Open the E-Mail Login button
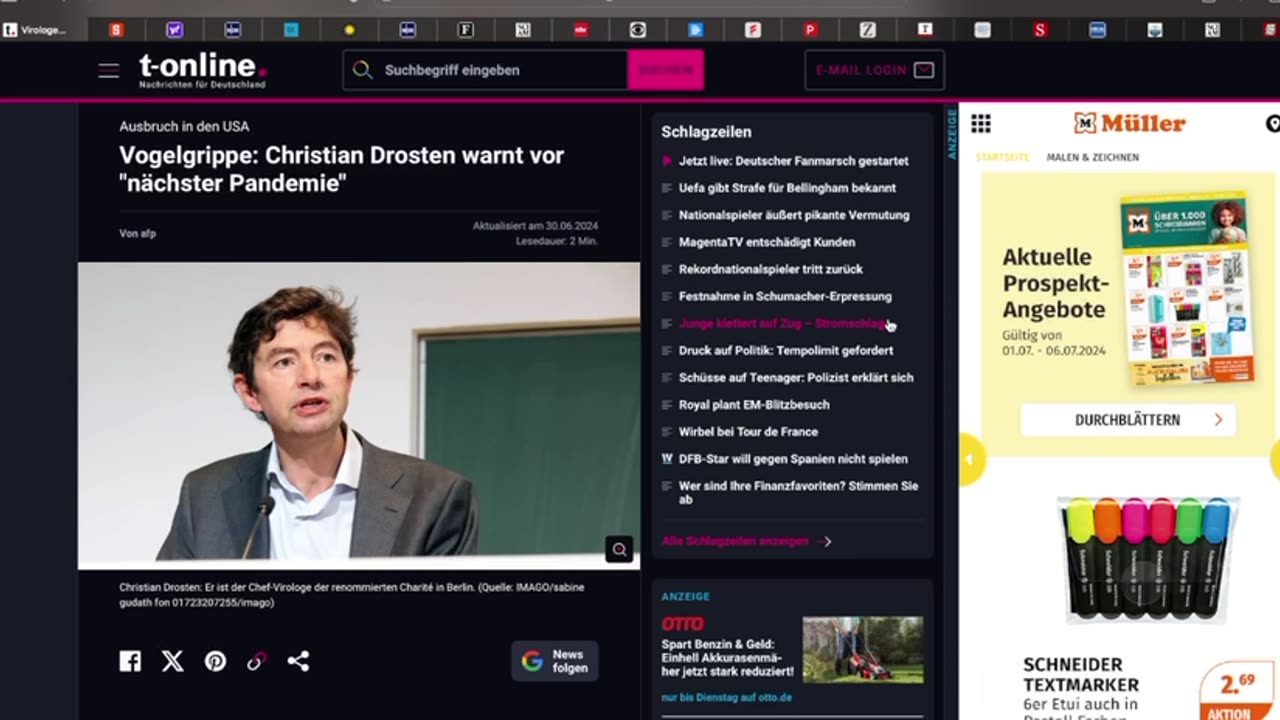This screenshot has height=720, width=1280. (x=874, y=70)
